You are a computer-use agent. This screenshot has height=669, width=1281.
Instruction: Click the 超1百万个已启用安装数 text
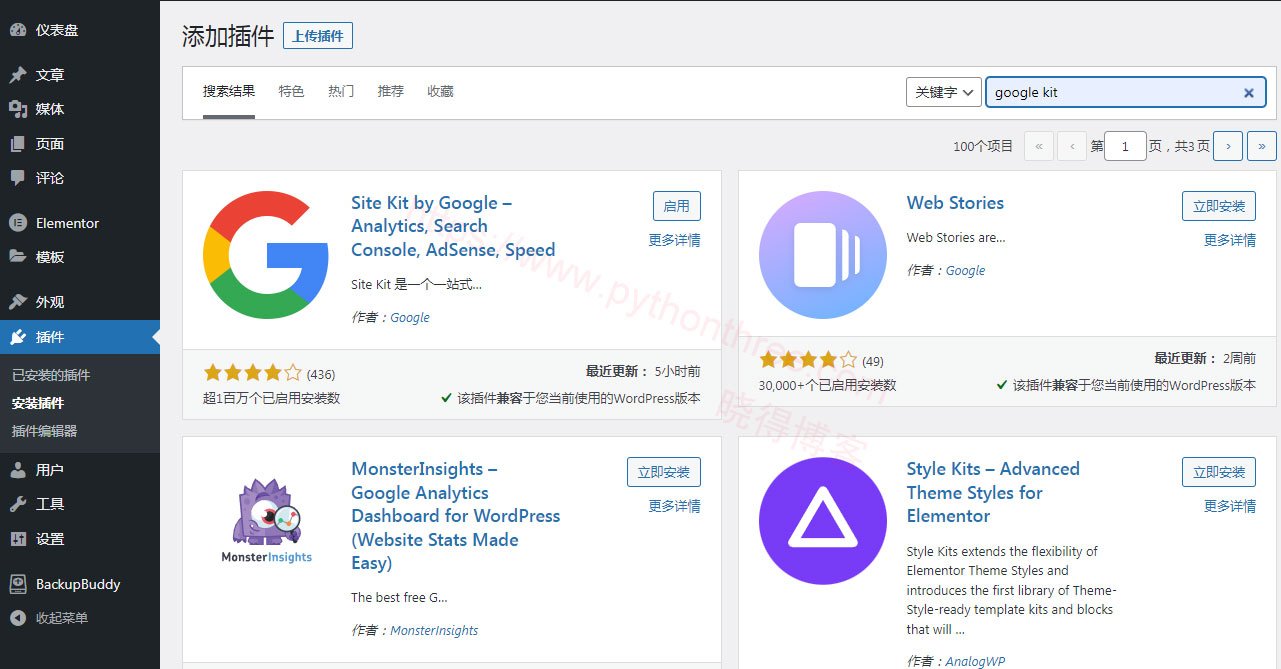(272, 398)
